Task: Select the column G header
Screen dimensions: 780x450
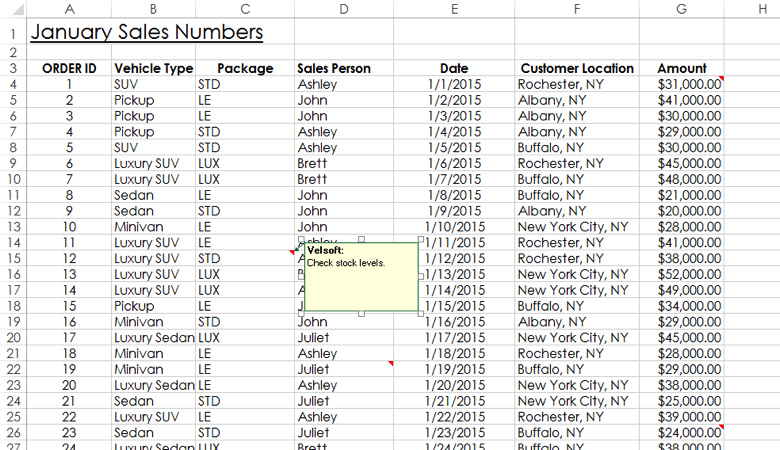Action: click(681, 9)
